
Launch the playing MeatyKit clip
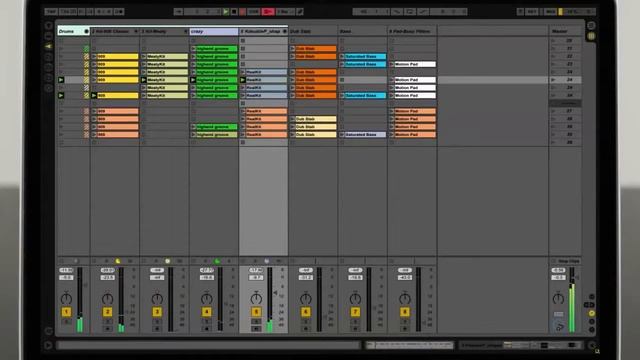click(x=144, y=80)
